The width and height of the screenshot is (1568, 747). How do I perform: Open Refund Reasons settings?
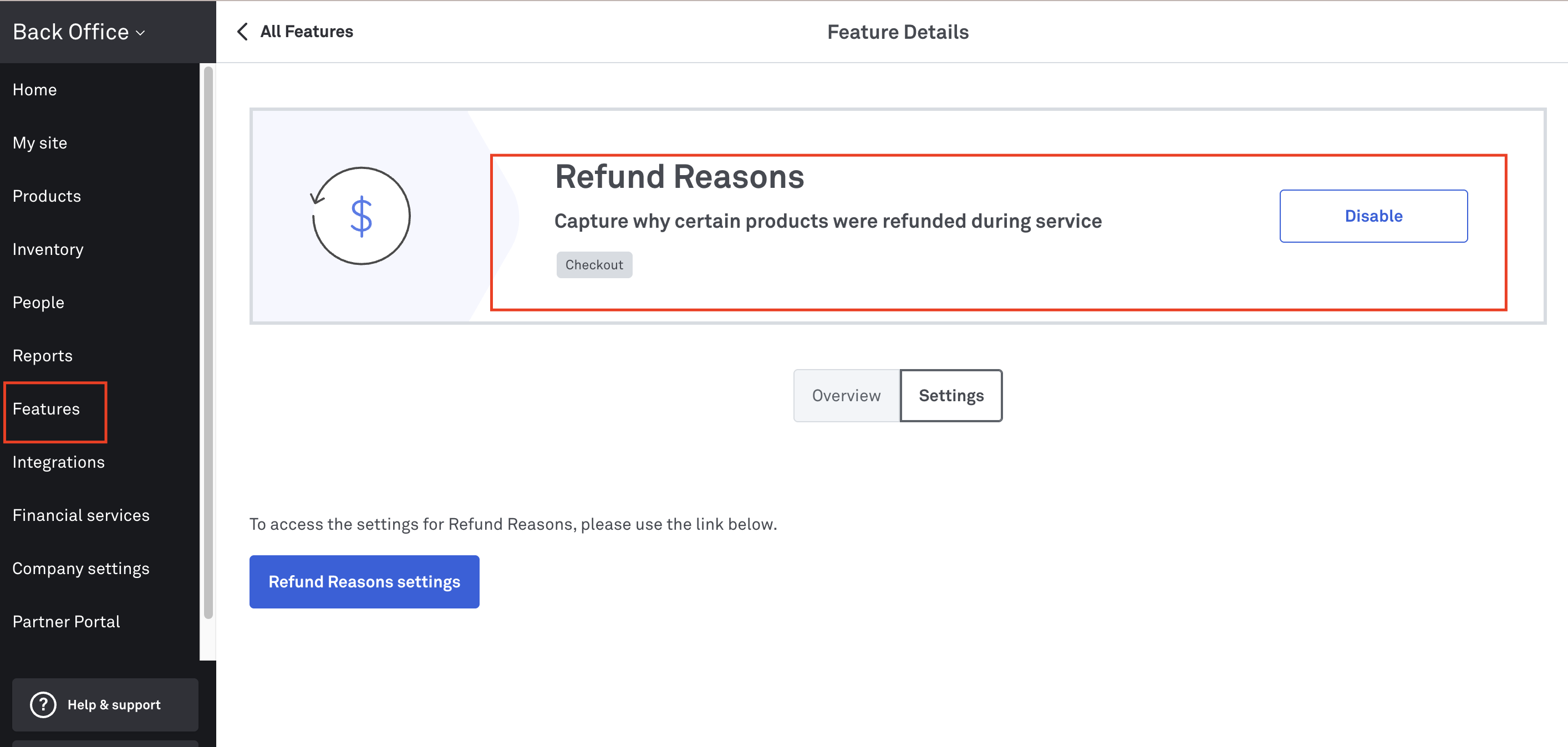[x=364, y=581]
